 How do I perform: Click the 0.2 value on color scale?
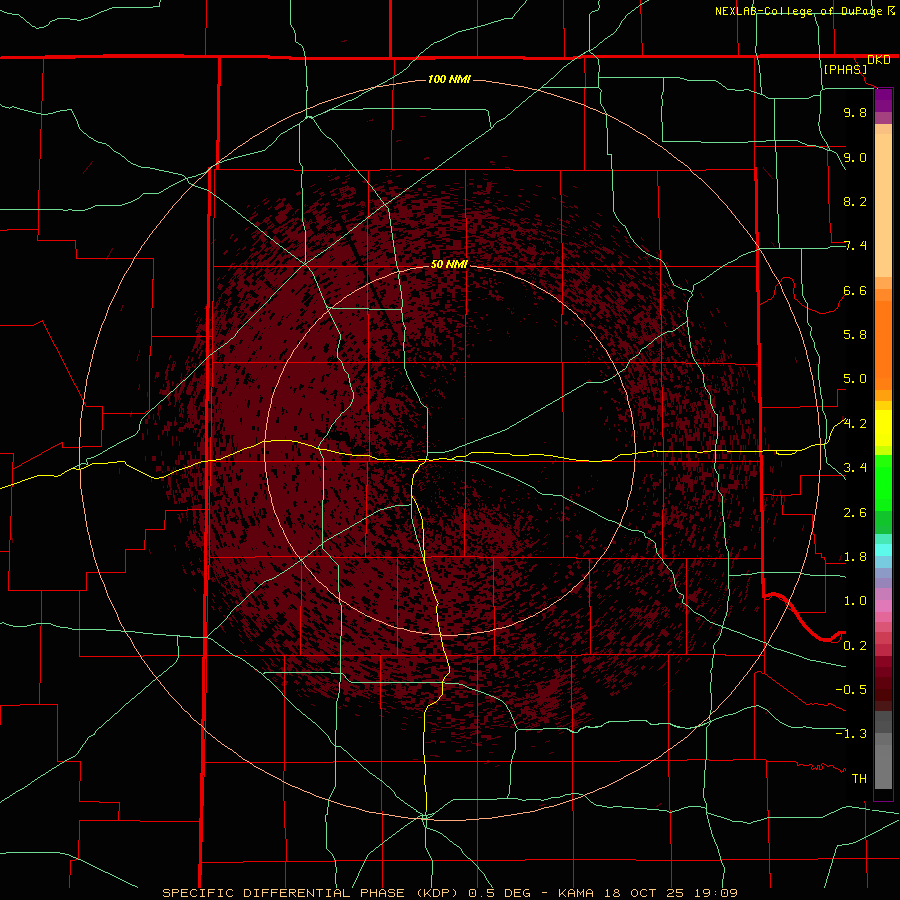pyautogui.click(x=855, y=646)
